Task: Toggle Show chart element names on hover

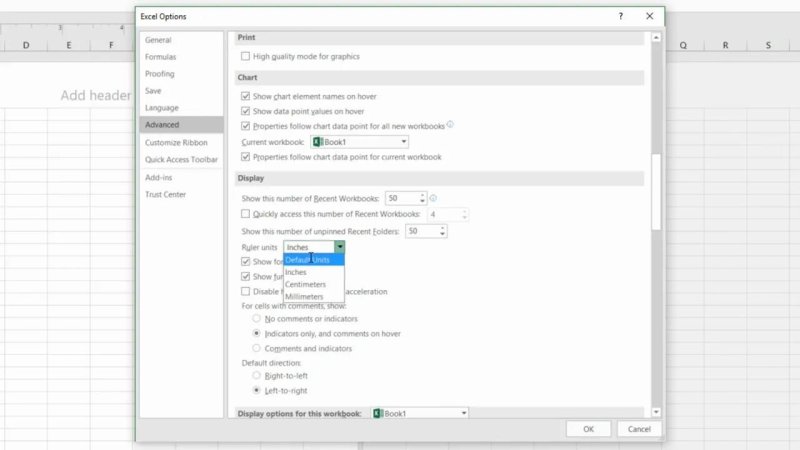Action: [245, 96]
